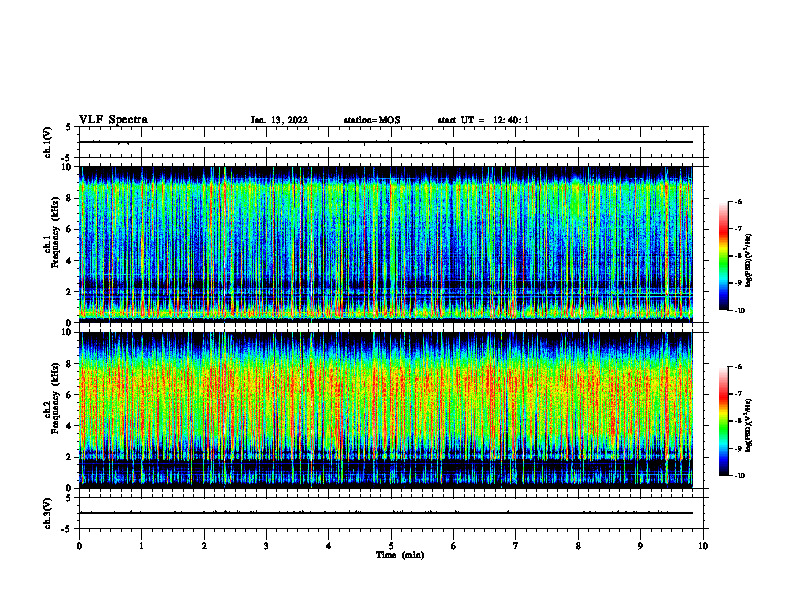Click time axis tick label "6"
Viewport: 792px width, 612px height.
coord(453,546)
